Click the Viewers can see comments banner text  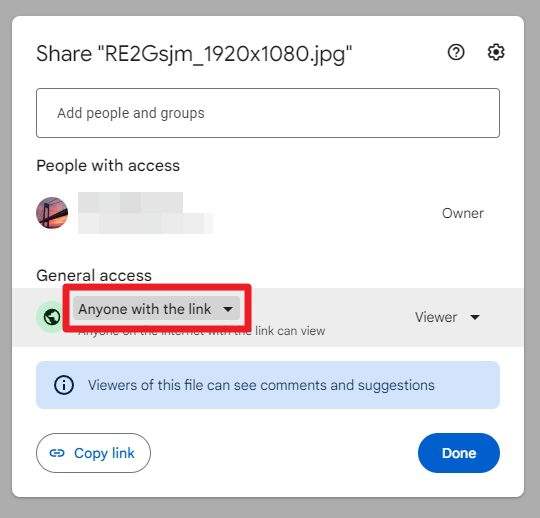pos(261,385)
